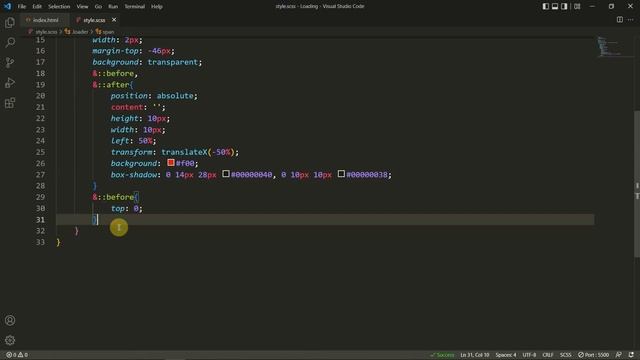Click the 'transparent' value on line 17

(x=172, y=62)
